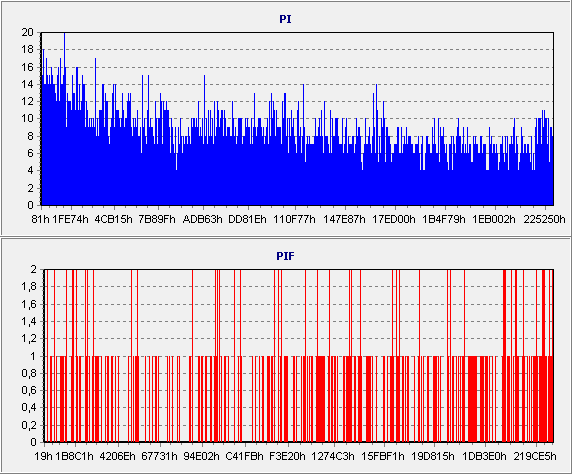
Task: Click the 1FE74h label on PI axis
Action: tap(70, 219)
